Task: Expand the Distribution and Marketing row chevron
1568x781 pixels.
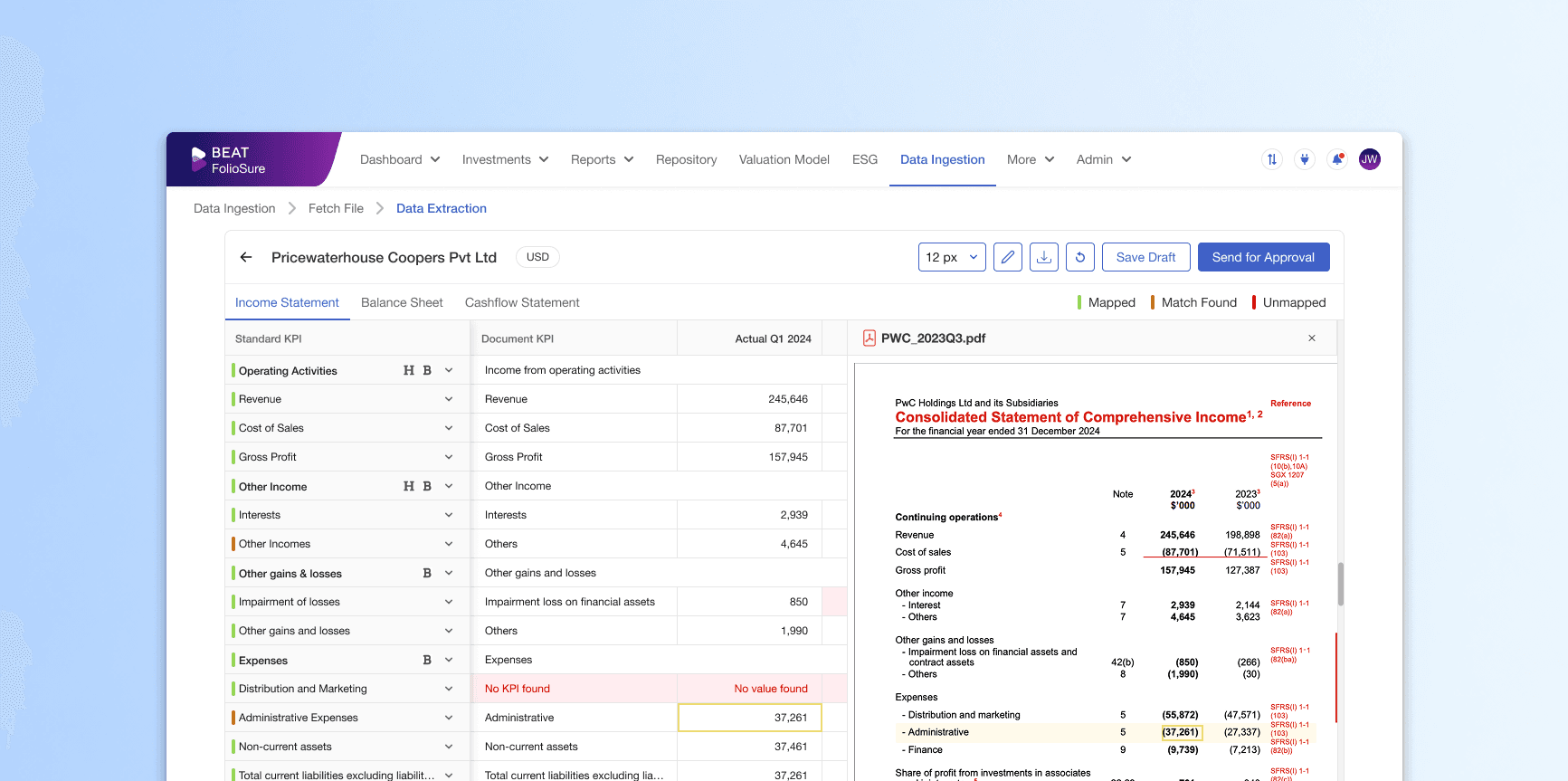Action: 449,689
